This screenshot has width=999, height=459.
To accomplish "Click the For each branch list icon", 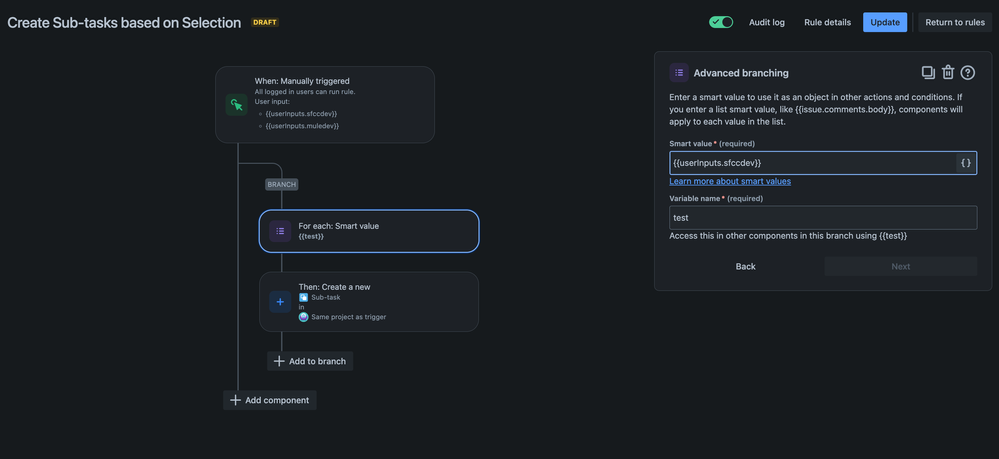I will pyautogui.click(x=280, y=231).
